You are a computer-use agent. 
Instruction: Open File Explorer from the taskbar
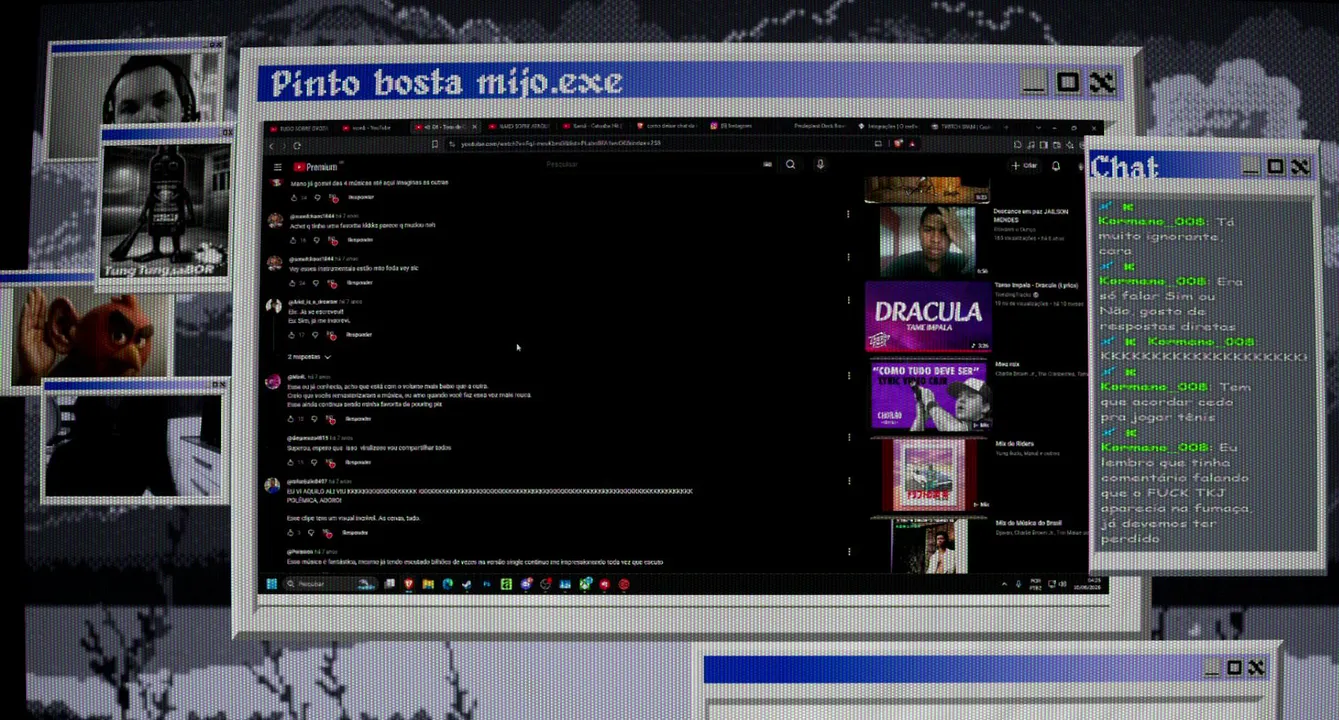428,584
